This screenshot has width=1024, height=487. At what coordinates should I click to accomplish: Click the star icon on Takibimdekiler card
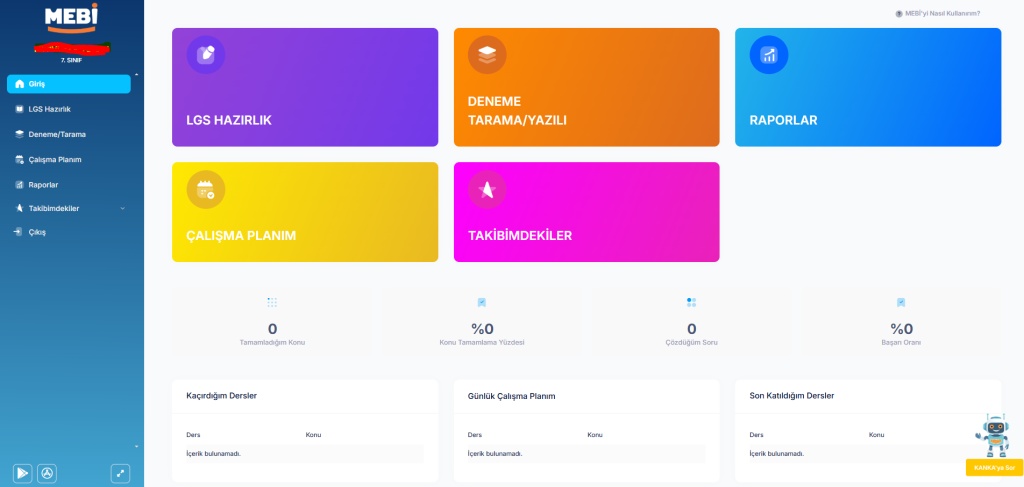pos(487,190)
